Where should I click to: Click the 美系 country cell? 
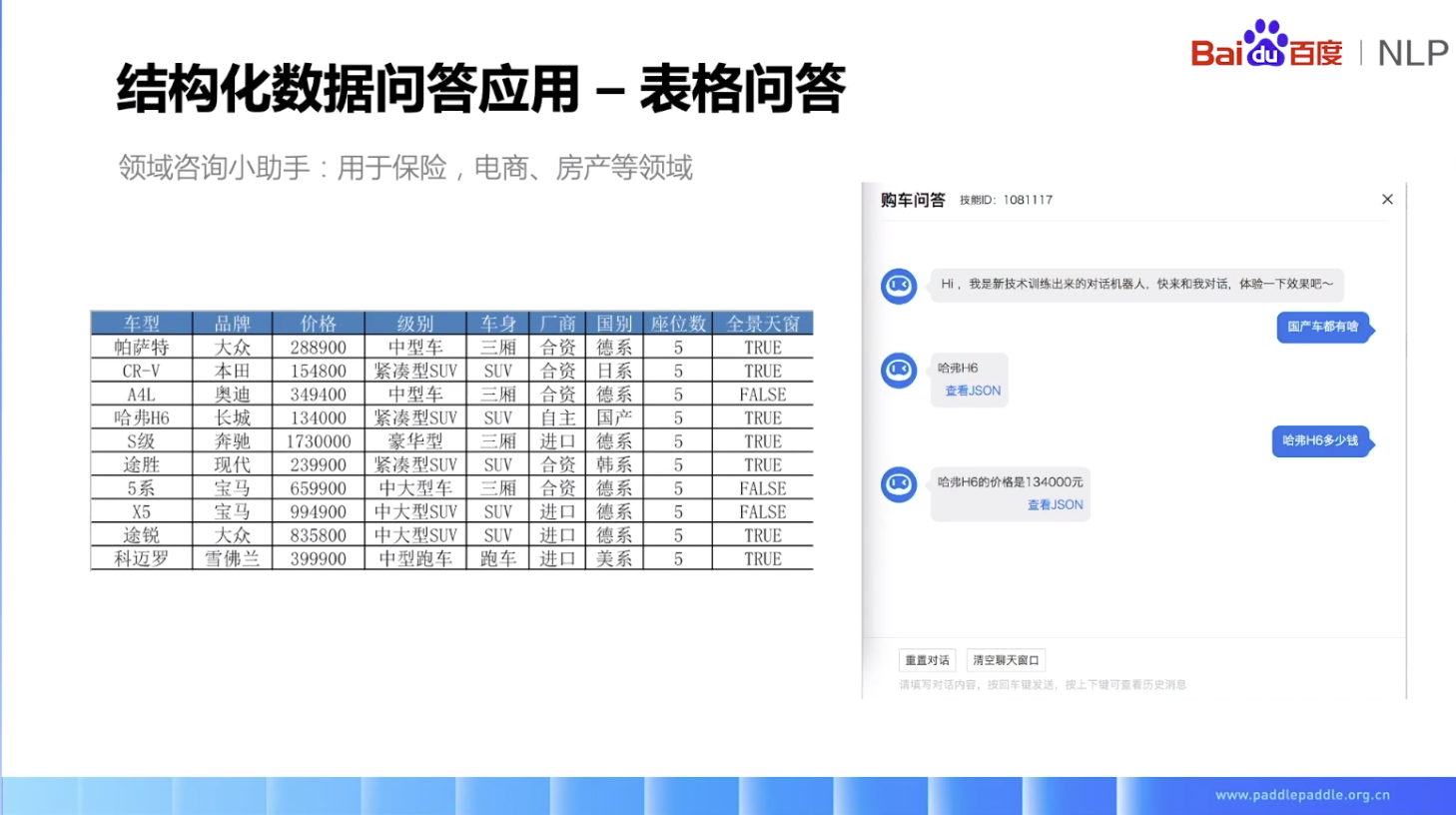pos(614,558)
